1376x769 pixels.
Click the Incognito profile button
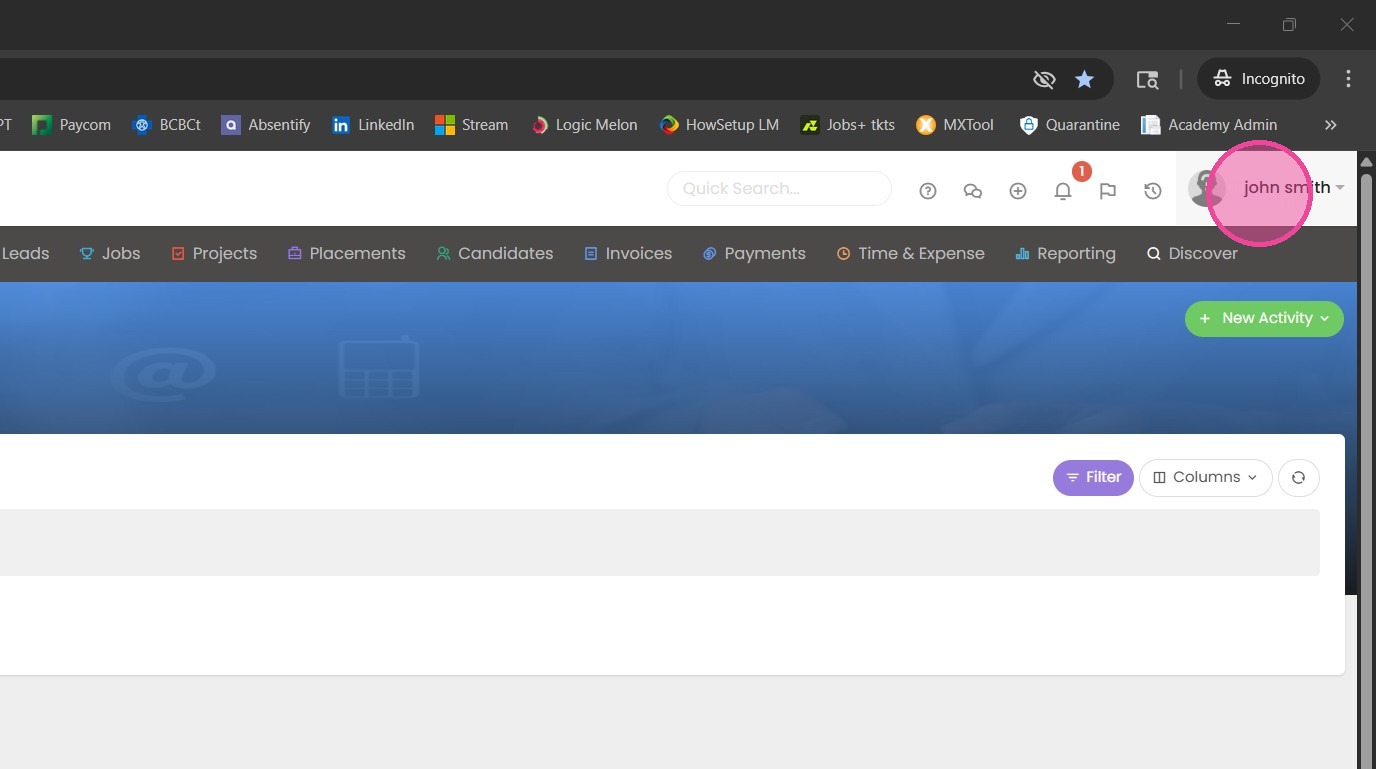(x=1258, y=79)
